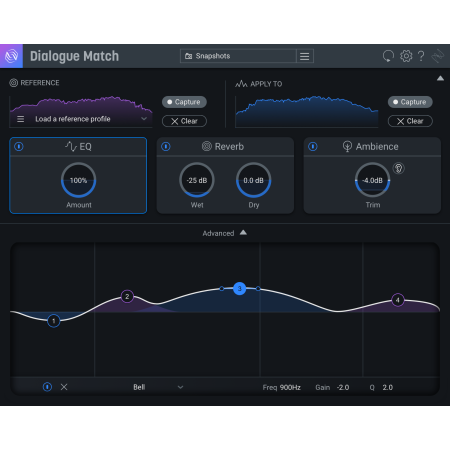The image size is (450, 450).
Task: Toggle the selected EQ band power
Action: click(47, 387)
